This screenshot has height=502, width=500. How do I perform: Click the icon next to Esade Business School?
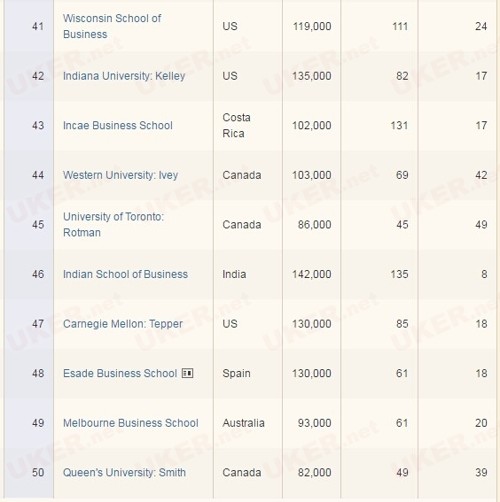tap(187, 373)
